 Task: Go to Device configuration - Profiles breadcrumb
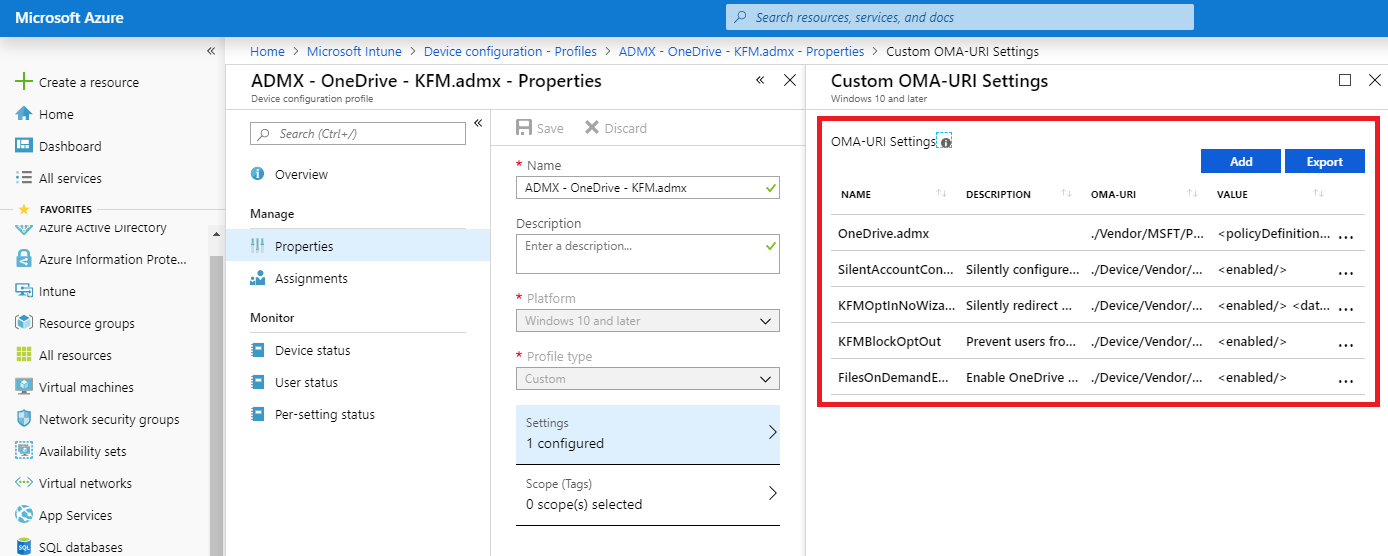click(510, 51)
